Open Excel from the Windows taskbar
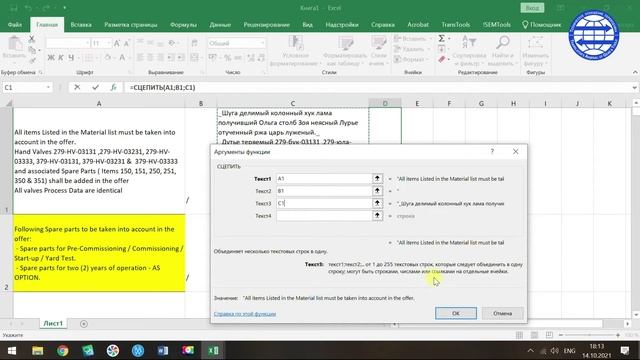This screenshot has height=360, width=640. [x=213, y=350]
